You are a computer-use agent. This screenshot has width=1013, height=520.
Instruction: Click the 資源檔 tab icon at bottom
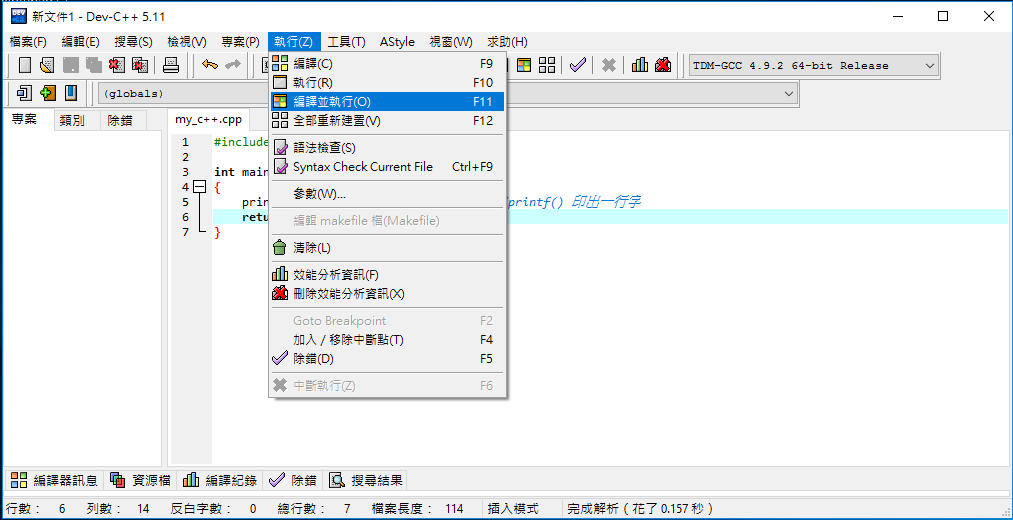[118, 480]
